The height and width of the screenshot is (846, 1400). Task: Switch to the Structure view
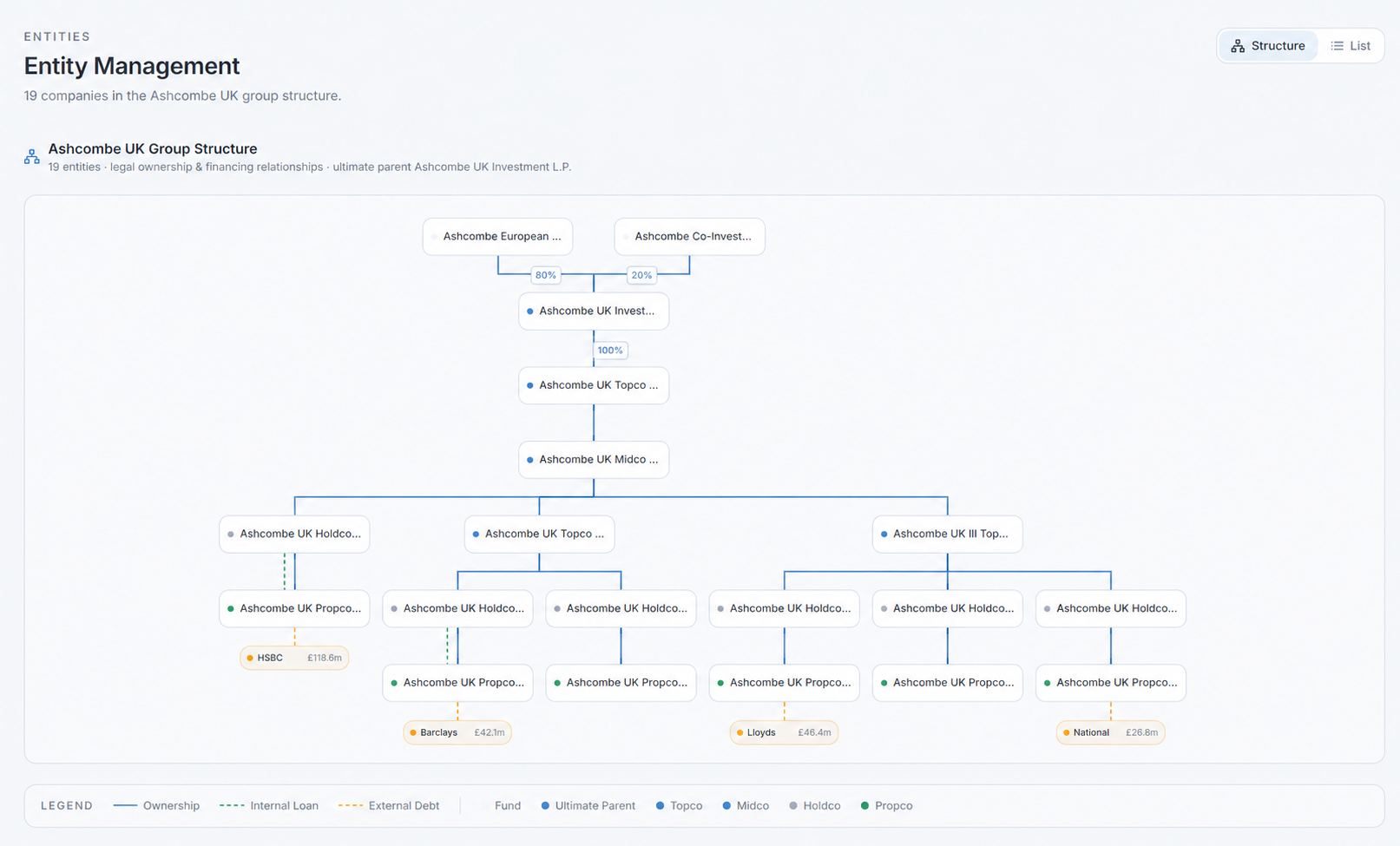pyautogui.click(x=1268, y=46)
